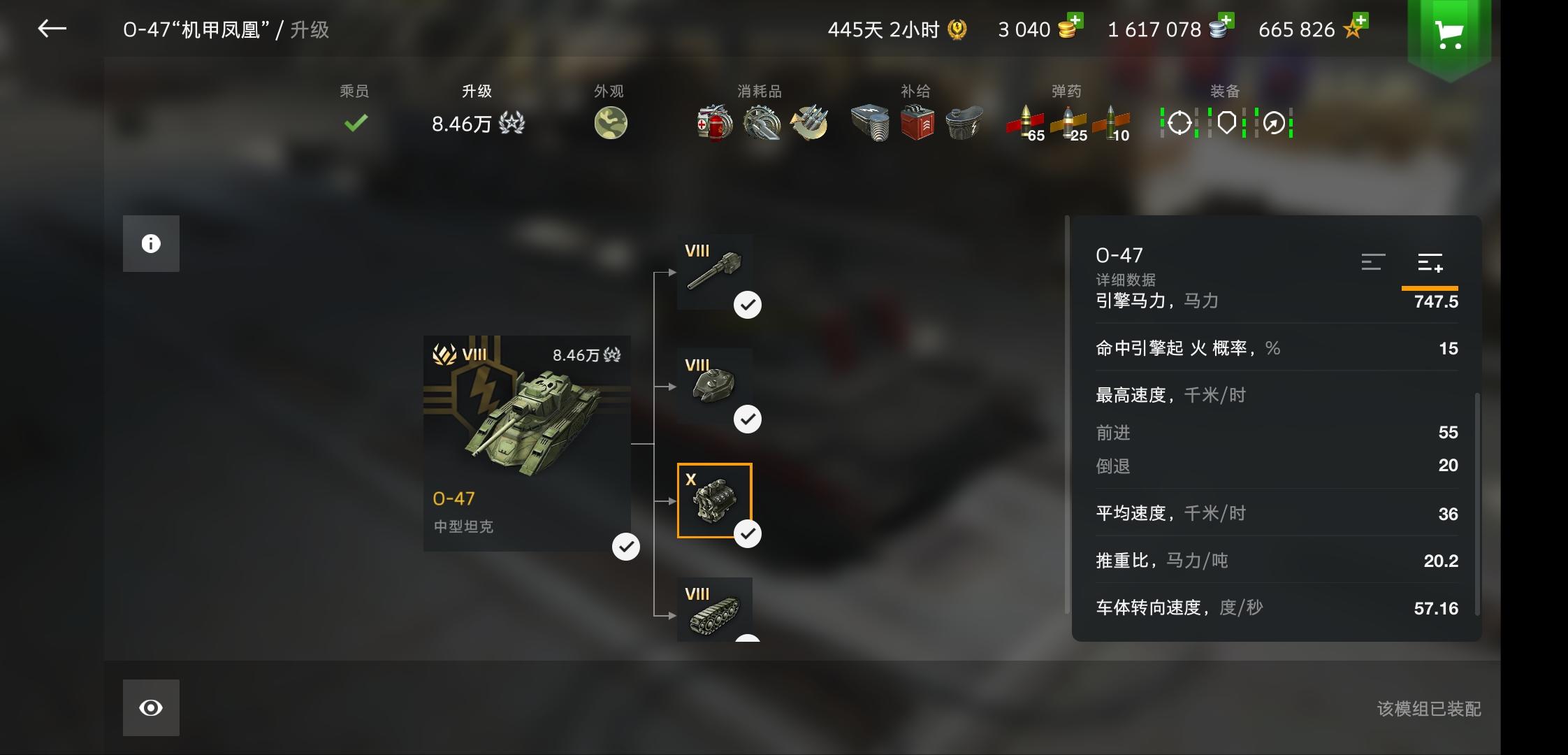Toggle the eye visibility button
Viewport: 1568px width, 755px height.
(151, 707)
